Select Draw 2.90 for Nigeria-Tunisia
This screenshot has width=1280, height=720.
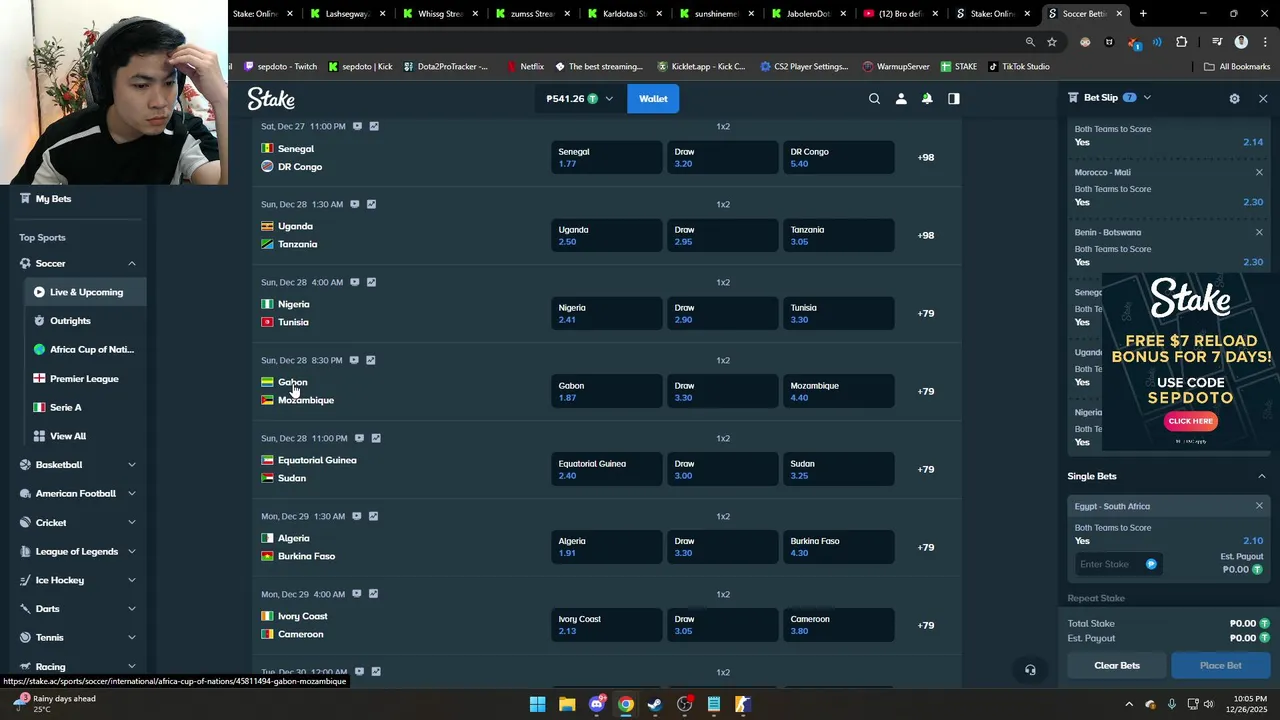722,313
